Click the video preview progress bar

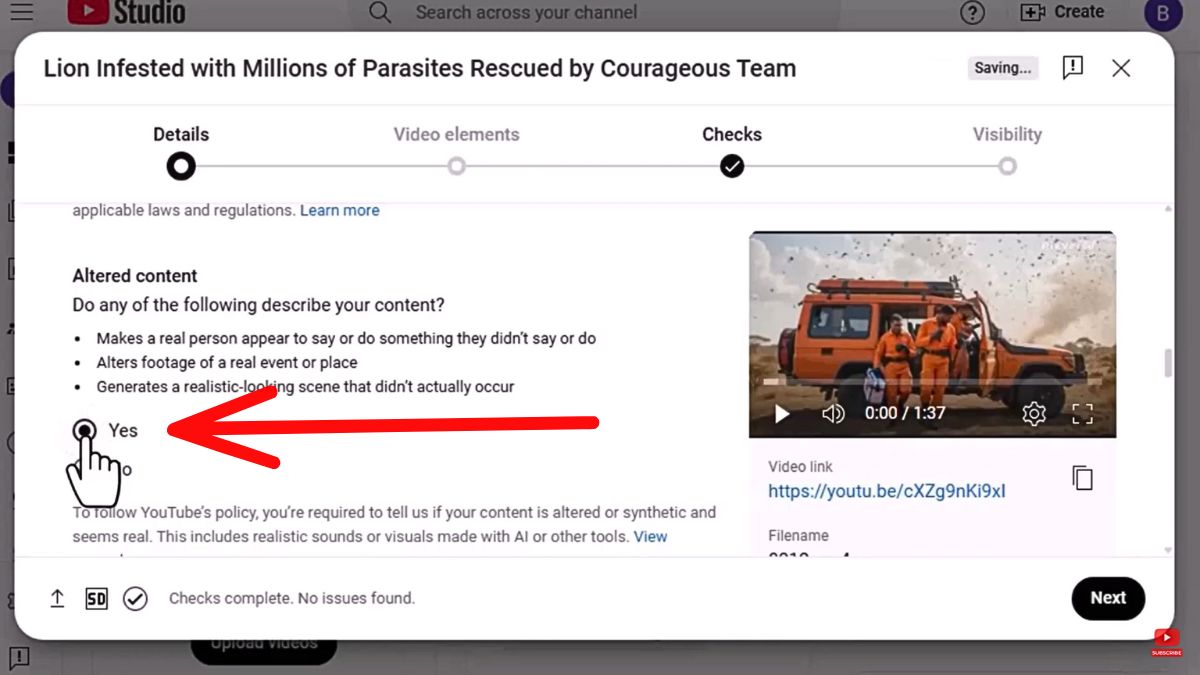(x=932, y=383)
